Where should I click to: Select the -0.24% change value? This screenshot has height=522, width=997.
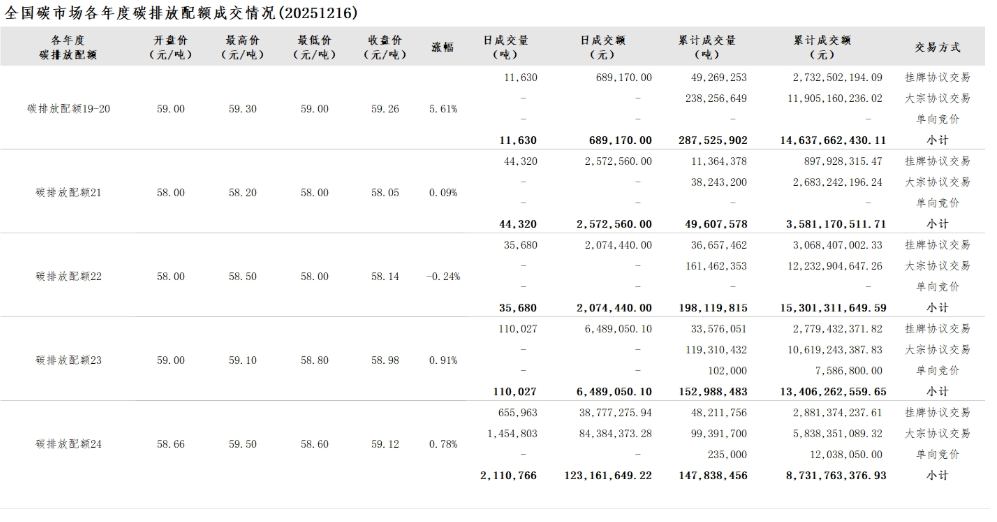441,276
